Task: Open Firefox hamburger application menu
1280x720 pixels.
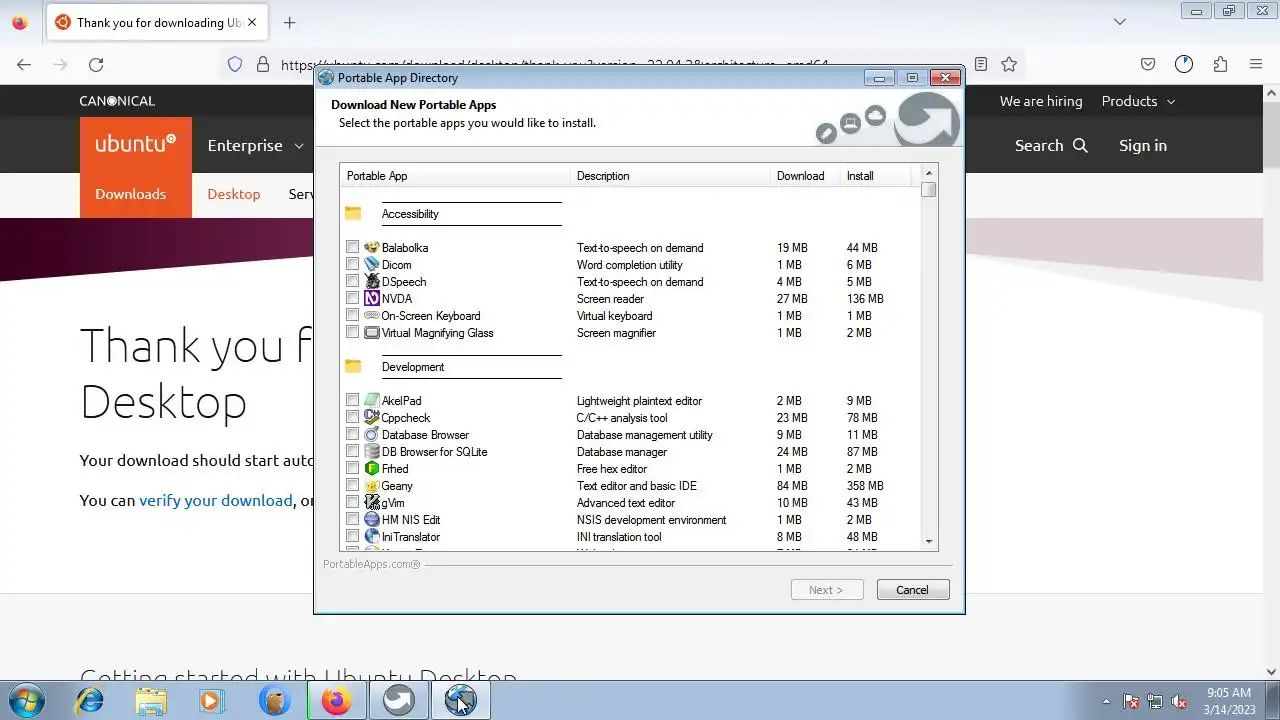Action: coord(1256,64)
